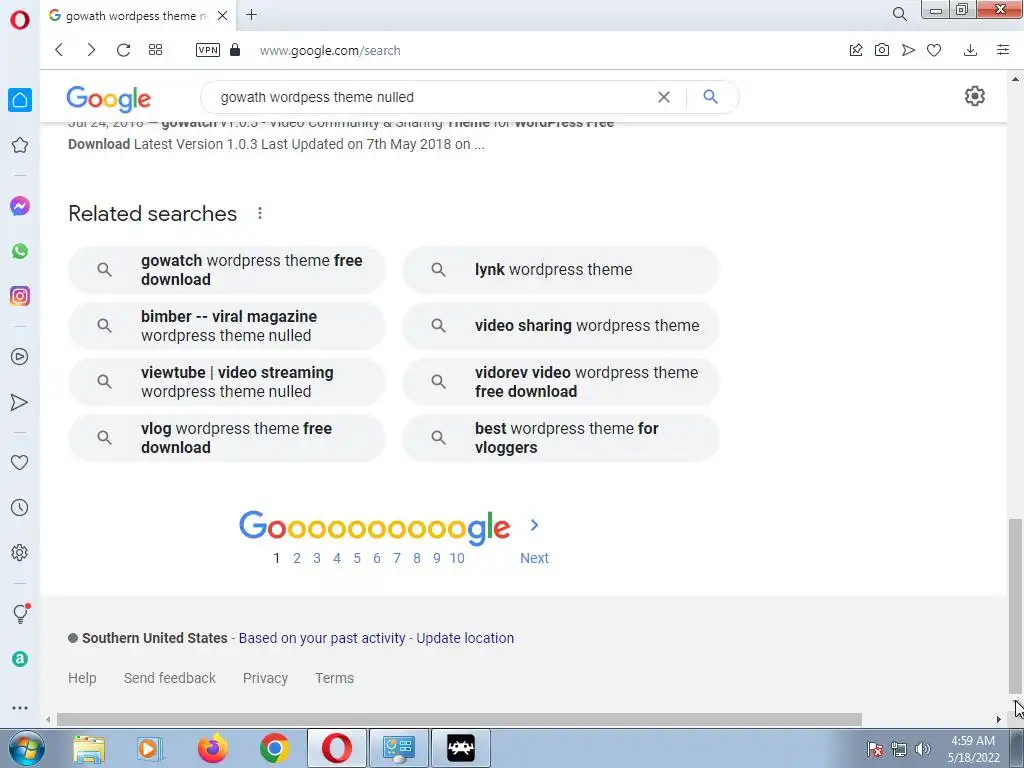The height and width of the screenshot is (768, 1024).
Task: Click the horizontal scrollbar thumb
Action: [459, 719]
